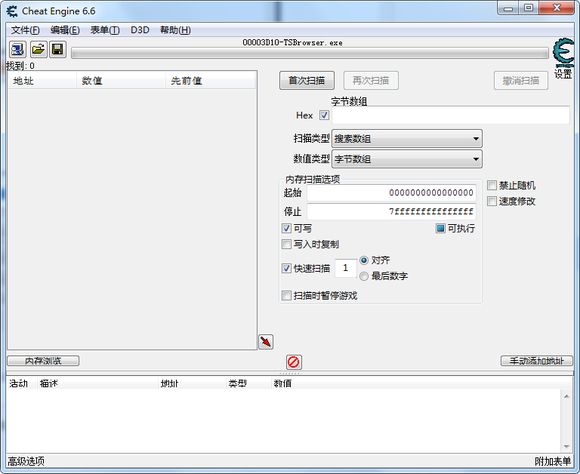Open the process list computer icon
This screenshot has height=474, width=580.
17,49
